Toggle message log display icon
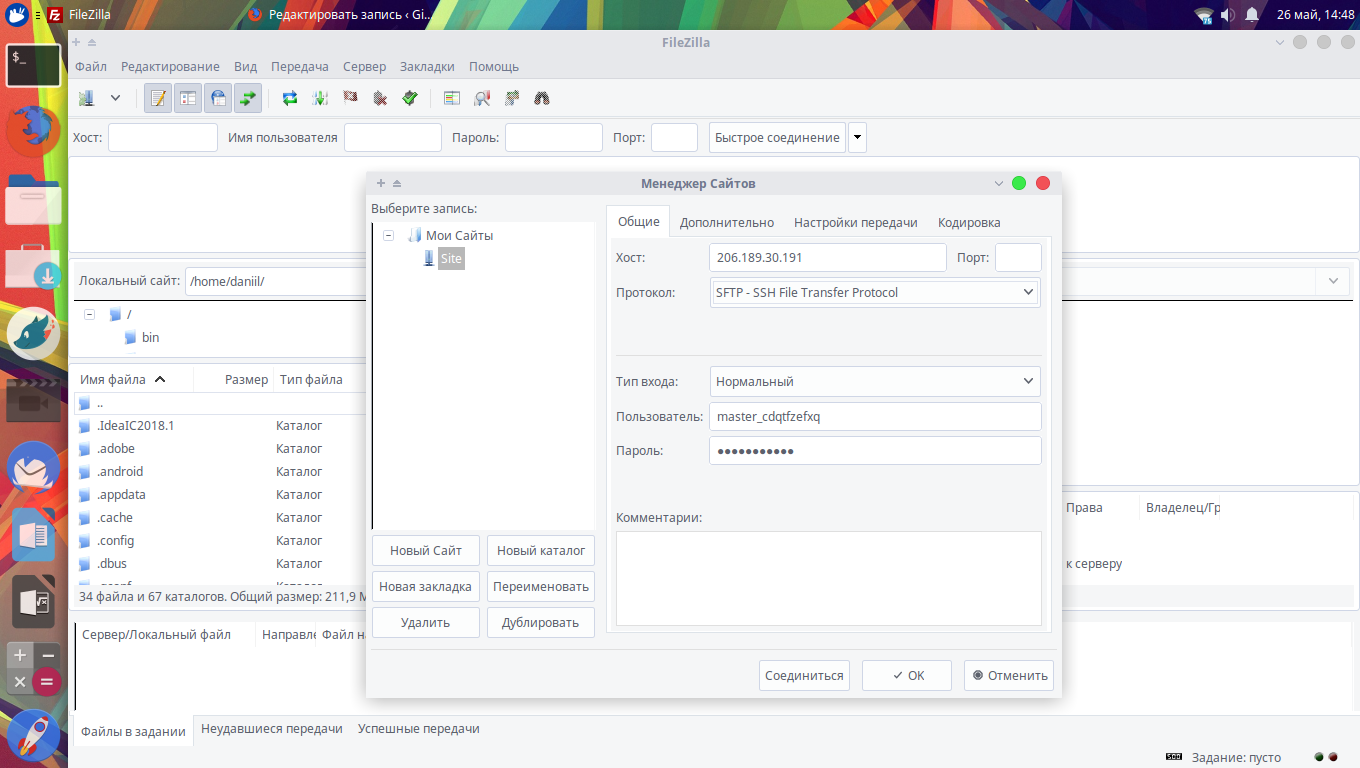This screenshot has width=1360, height=768. 158,98
